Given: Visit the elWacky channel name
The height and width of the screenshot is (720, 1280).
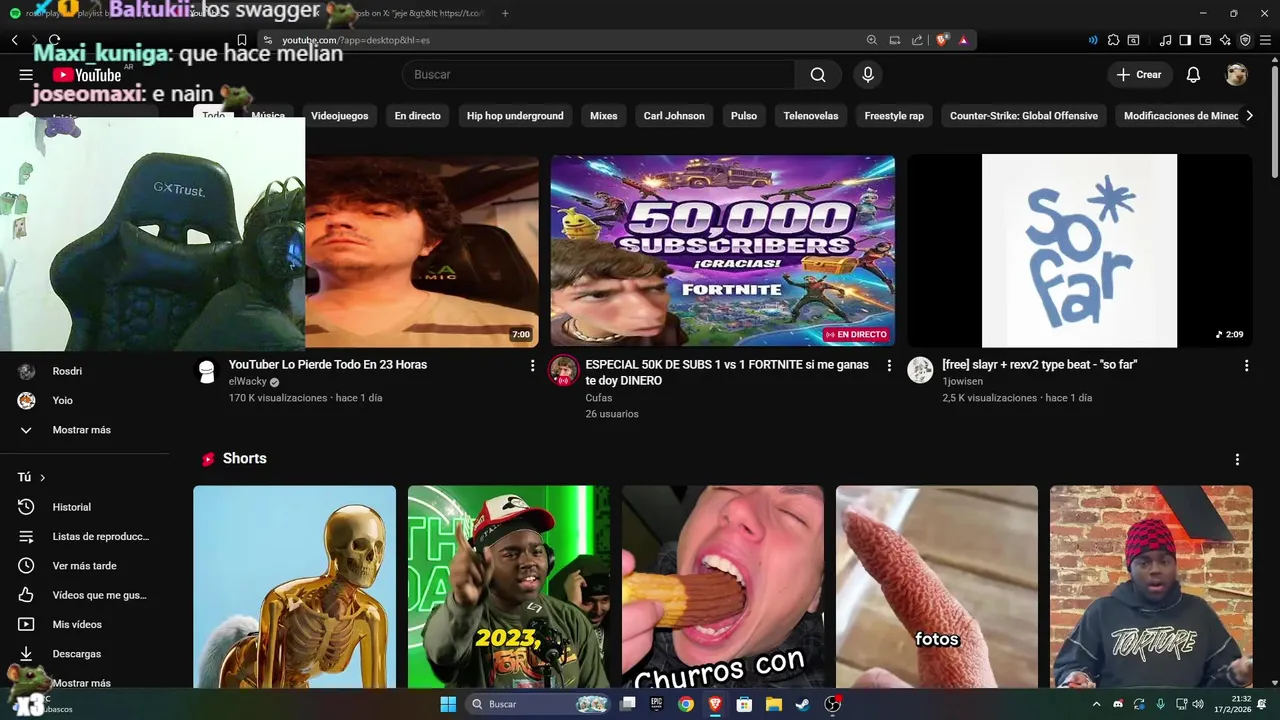Looking at the screenshot, I should [x=248, y=382].
